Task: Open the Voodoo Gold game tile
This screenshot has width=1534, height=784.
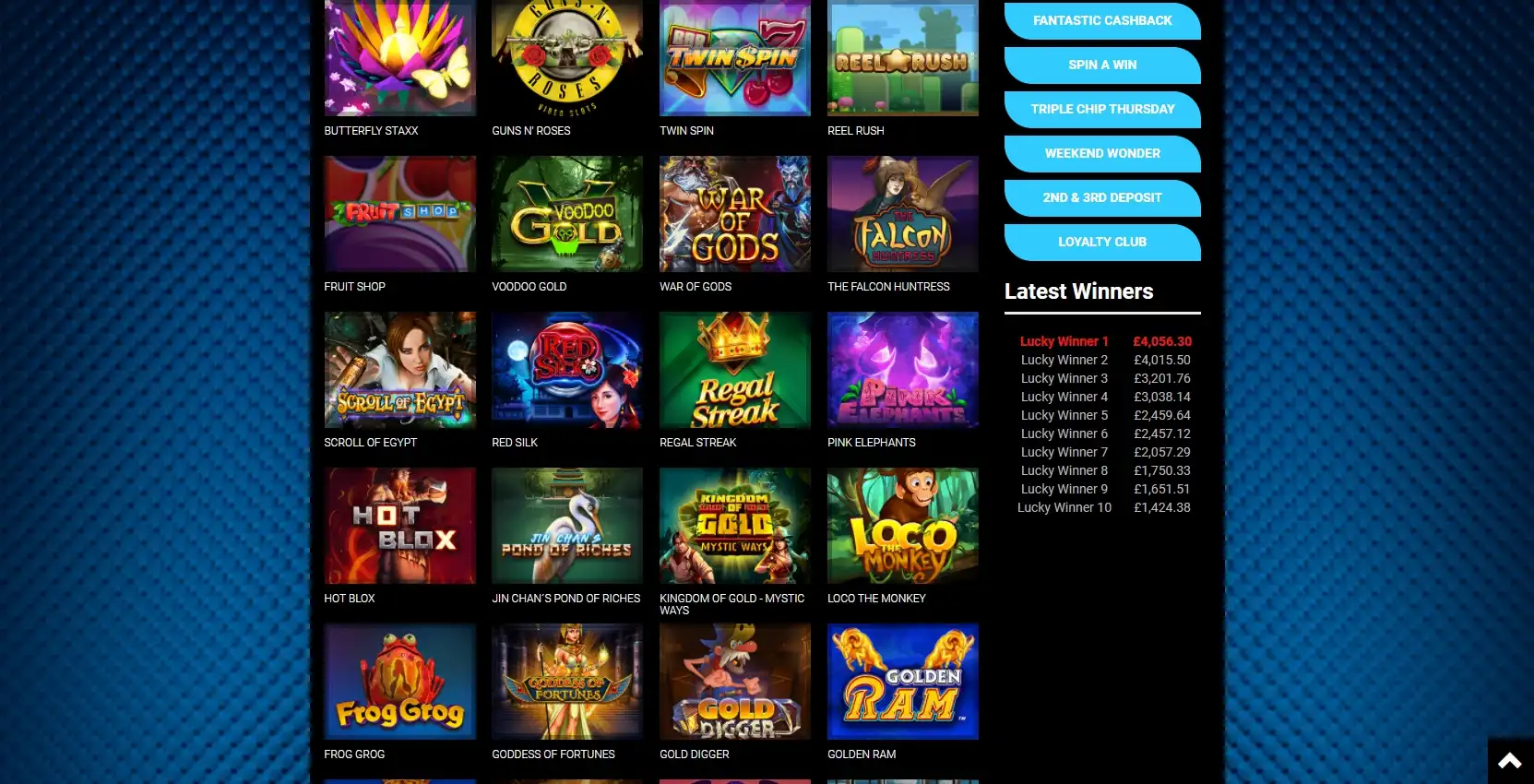Action: (x=567, y=214)
